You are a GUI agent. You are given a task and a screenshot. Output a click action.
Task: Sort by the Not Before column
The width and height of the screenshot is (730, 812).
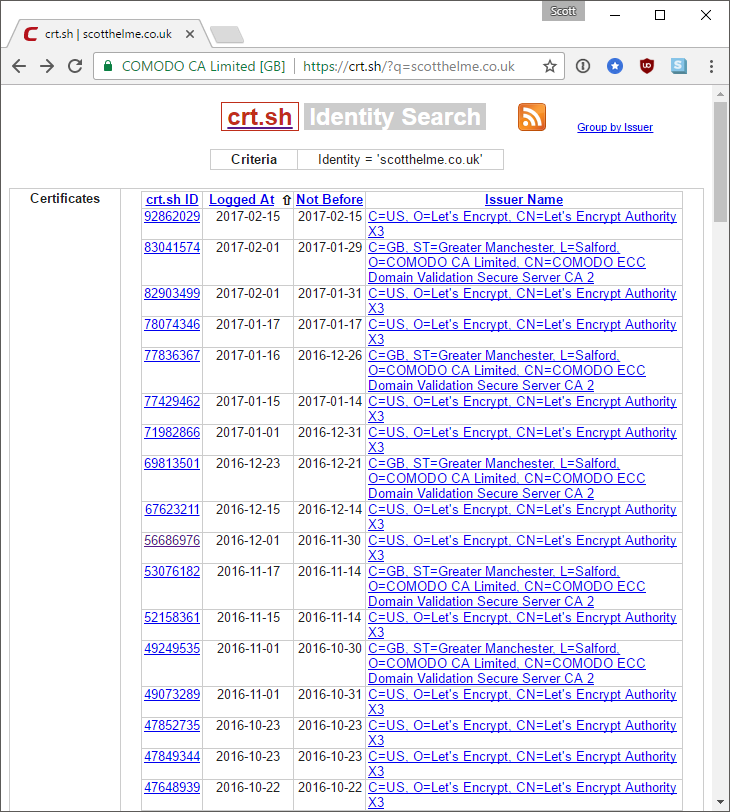[329, 199]
